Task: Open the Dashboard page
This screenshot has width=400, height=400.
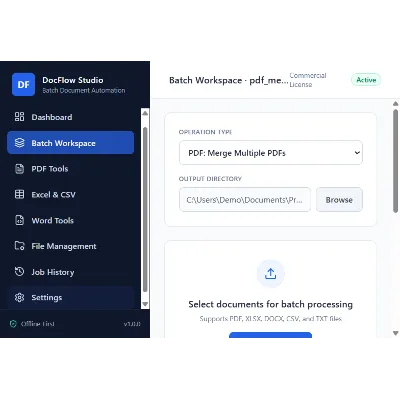Action: tap(70, 117)
